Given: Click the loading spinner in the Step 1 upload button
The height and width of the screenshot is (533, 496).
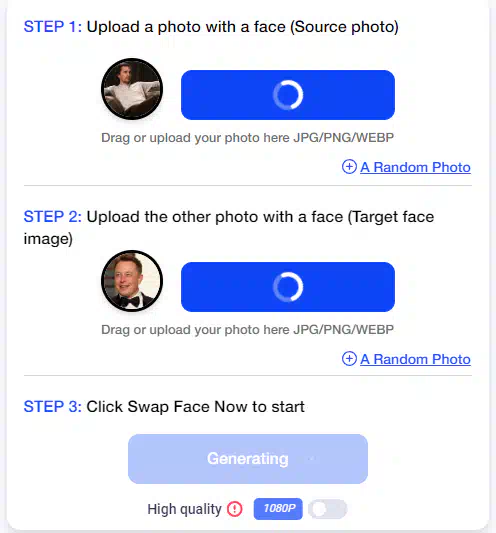Looking at the screenshot, I should 288,95.
